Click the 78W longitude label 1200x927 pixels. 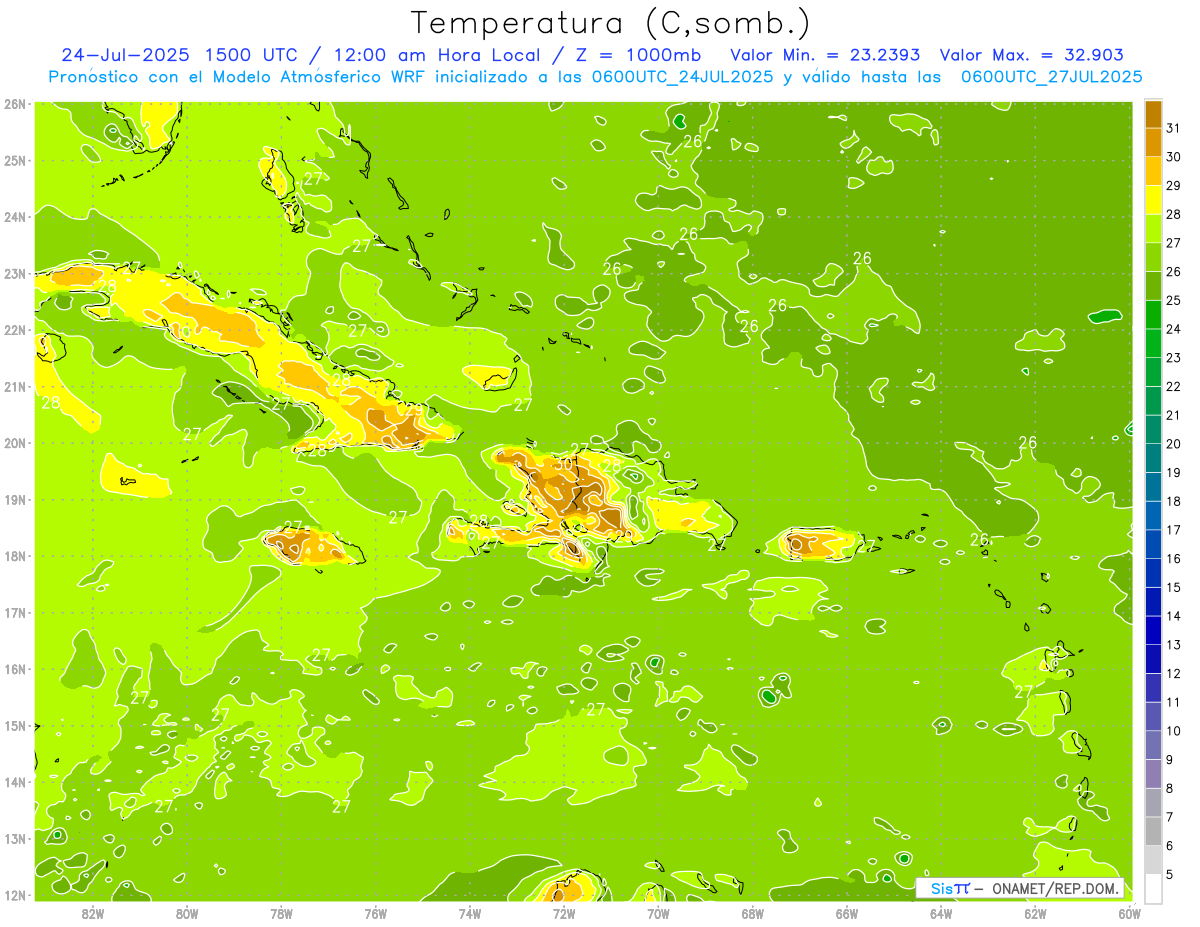[x=282, y=913]
